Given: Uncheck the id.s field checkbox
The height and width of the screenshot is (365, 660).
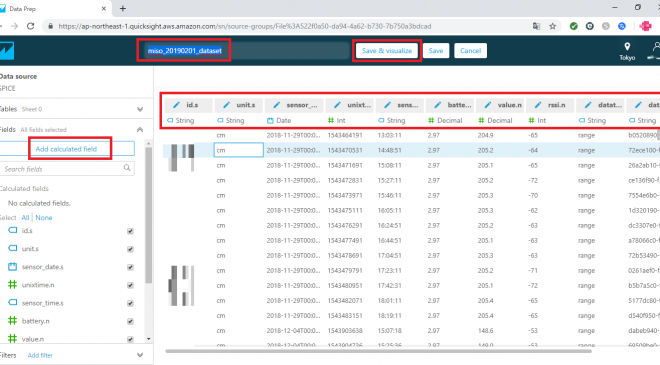Looking at the screenshot, I should click(130, 231).
